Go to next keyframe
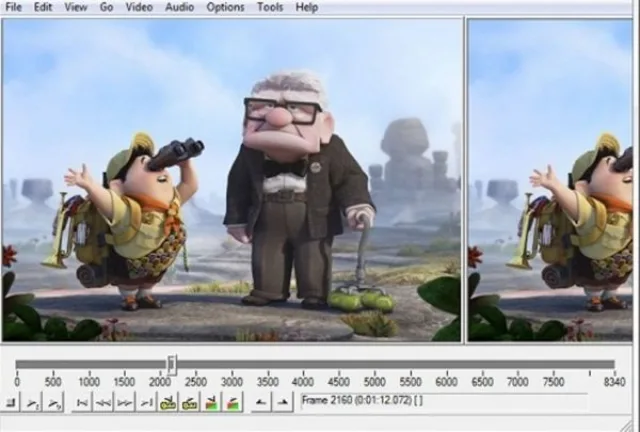This screenshot has height=432, width=640. [189, 403]
